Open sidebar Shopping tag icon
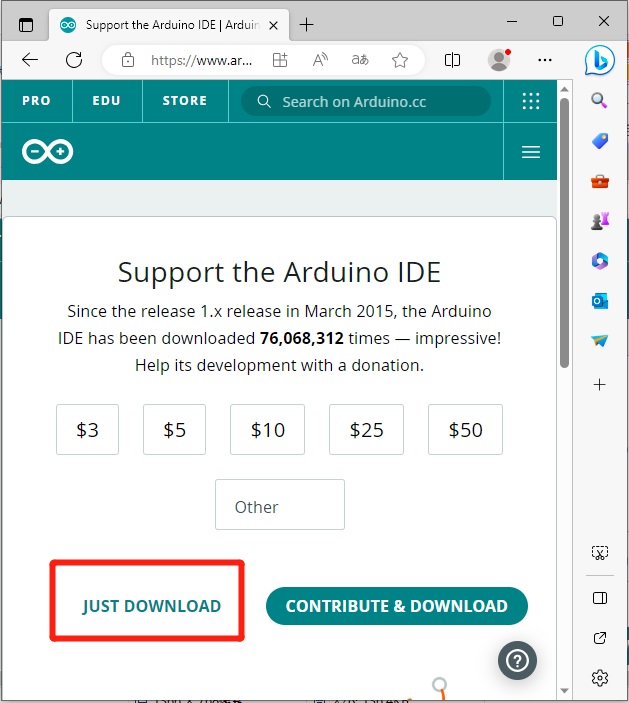 [600, 141]
